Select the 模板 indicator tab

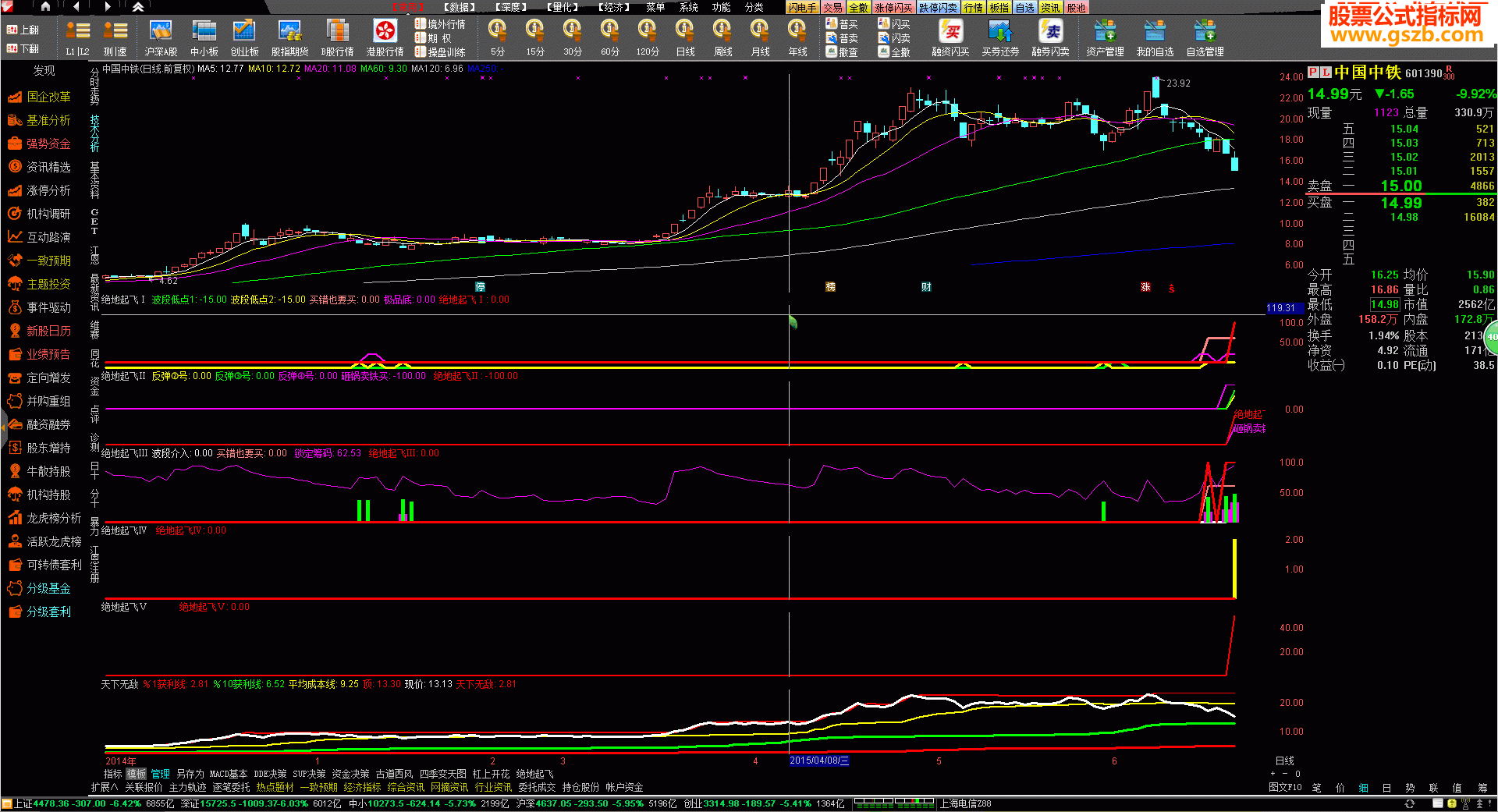pos(137,774)
